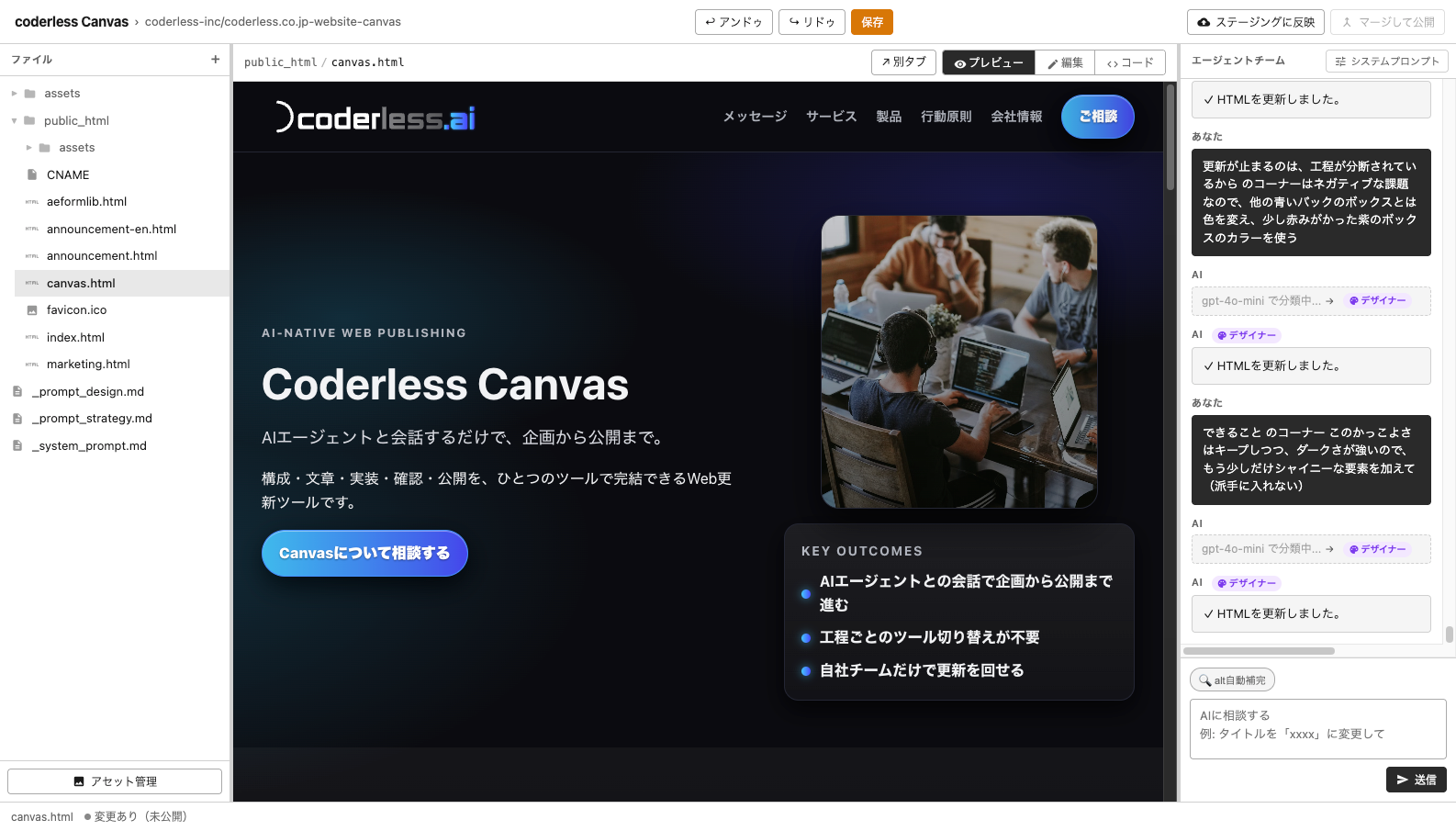The image size is (1456, 831).
Task: Open aeformlib.html file
Action: coord(86,202)
